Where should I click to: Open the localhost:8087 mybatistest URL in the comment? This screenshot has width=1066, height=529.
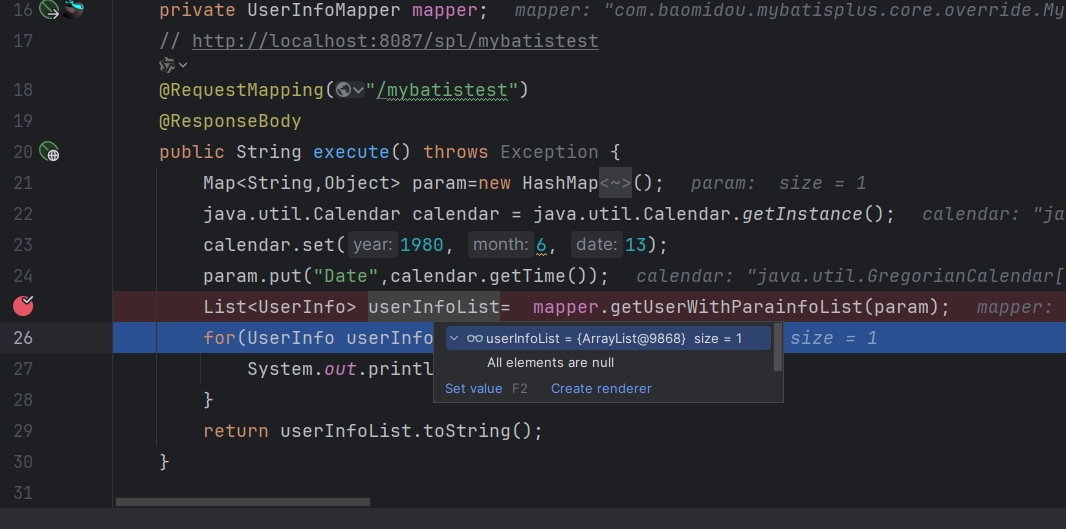click(395, 42)
